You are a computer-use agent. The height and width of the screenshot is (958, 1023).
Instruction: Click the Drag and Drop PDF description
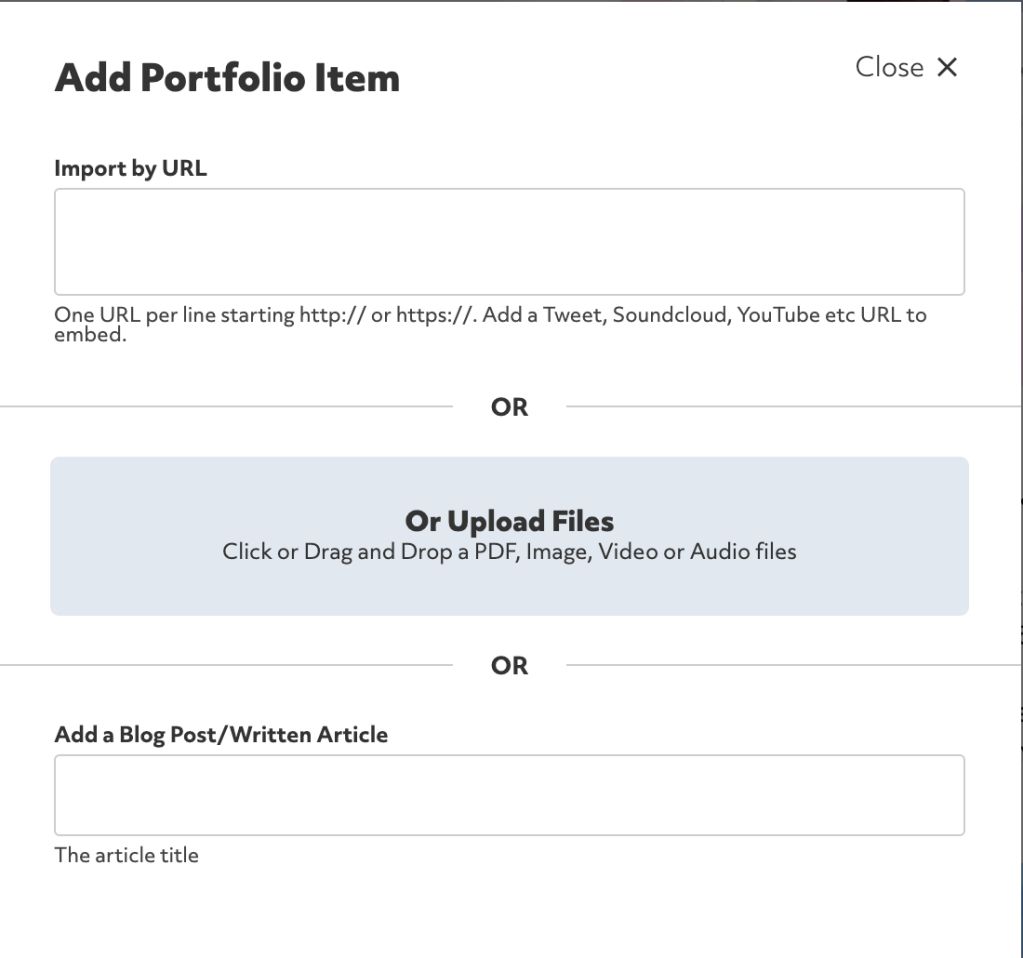(x=509, y=551)
